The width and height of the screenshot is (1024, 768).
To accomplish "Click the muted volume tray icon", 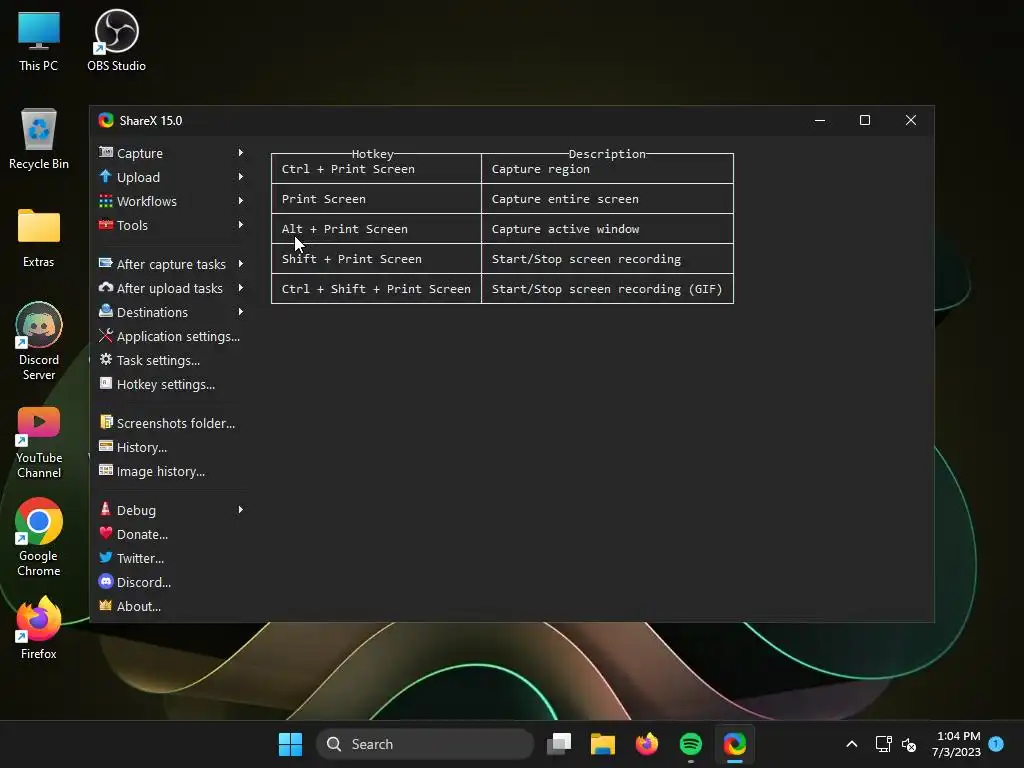I will [x=909, y=744].
